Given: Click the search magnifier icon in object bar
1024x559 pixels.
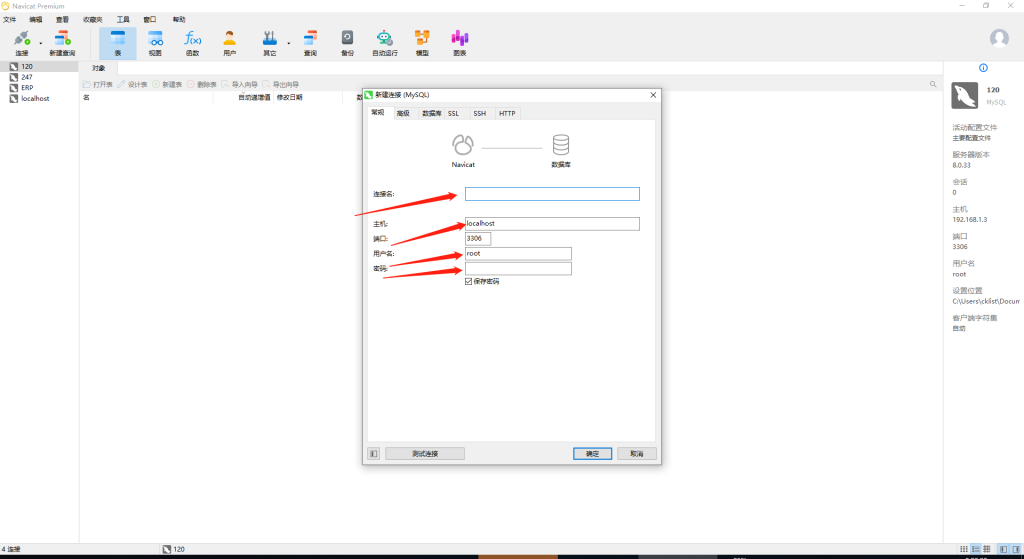Looking at the screenshot, I should click(x=933, y=84).
